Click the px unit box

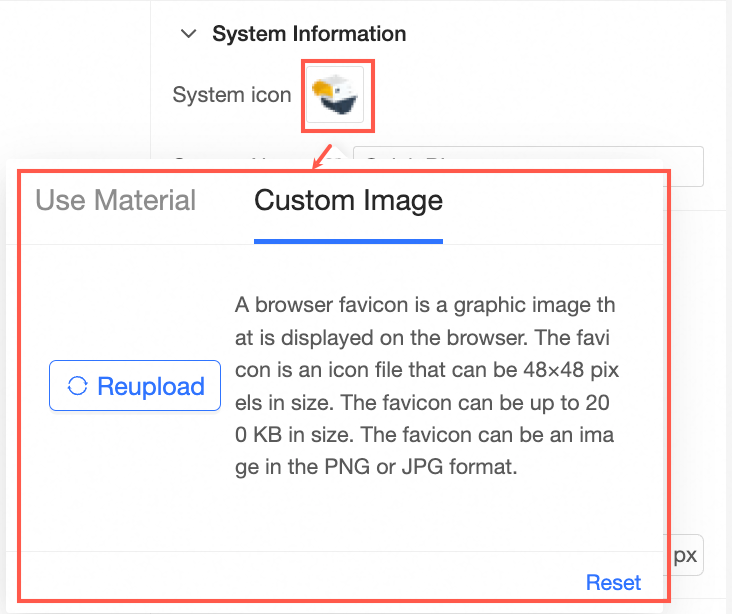click(685, 556)
